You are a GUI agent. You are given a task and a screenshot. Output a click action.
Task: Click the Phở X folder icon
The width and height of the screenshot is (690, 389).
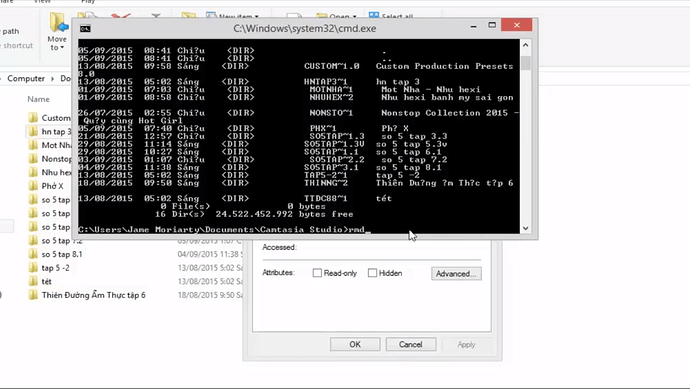pyautogui.click(x=33, y=186)
